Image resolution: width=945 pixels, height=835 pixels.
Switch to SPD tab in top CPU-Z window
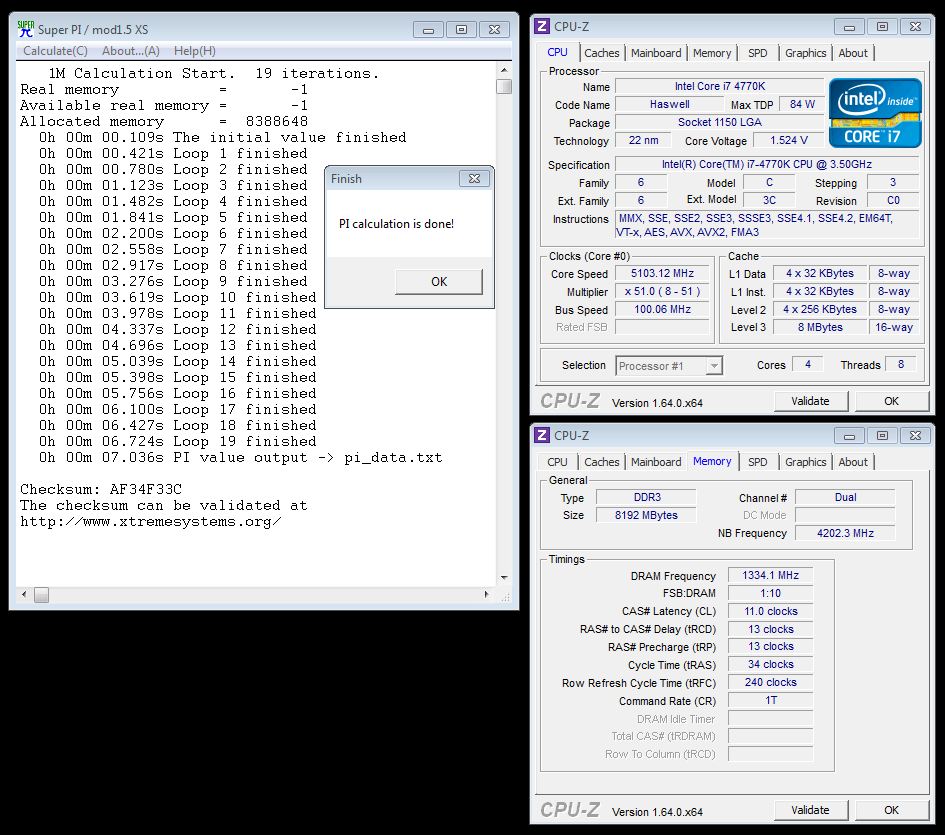coord(758,53)
